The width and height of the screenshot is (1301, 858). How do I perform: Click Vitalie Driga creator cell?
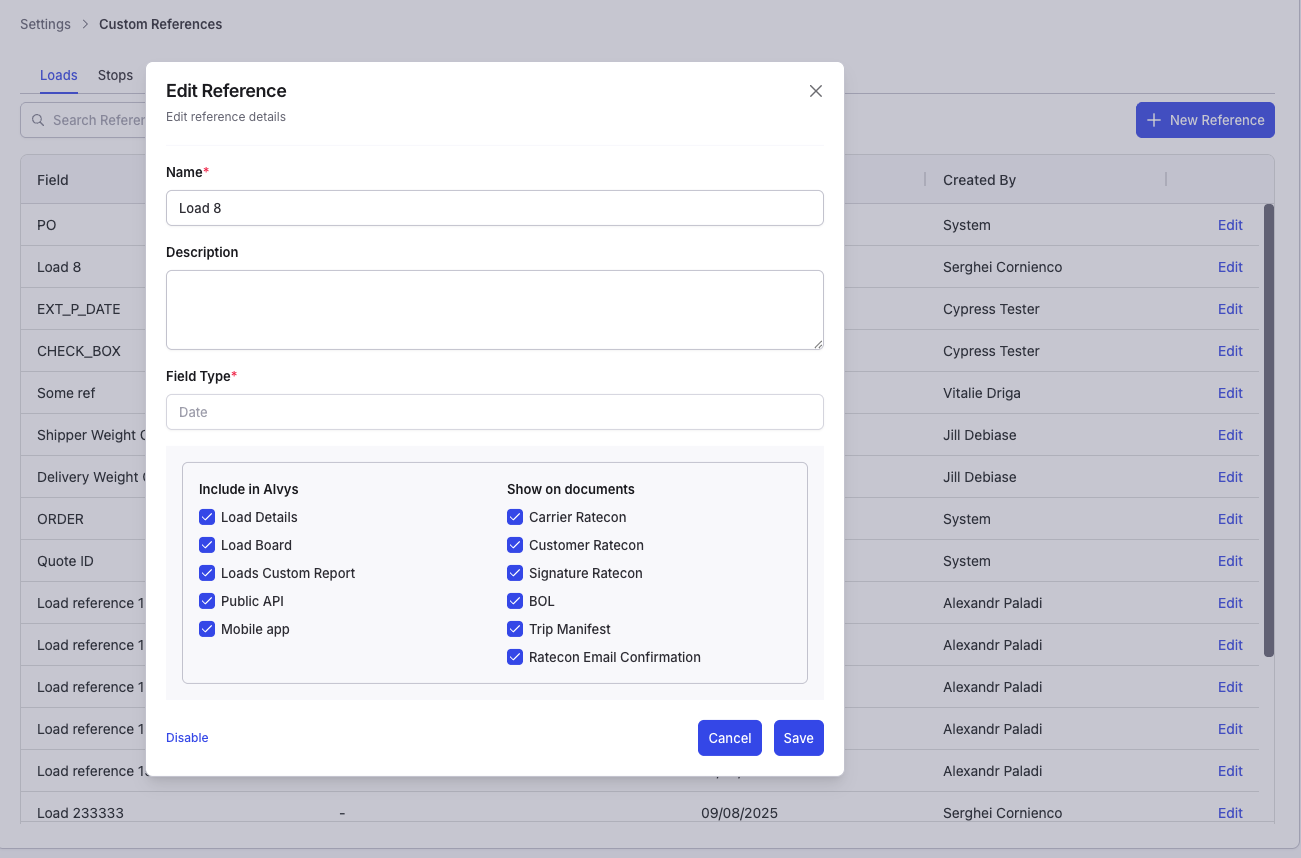tap(982, 393)
